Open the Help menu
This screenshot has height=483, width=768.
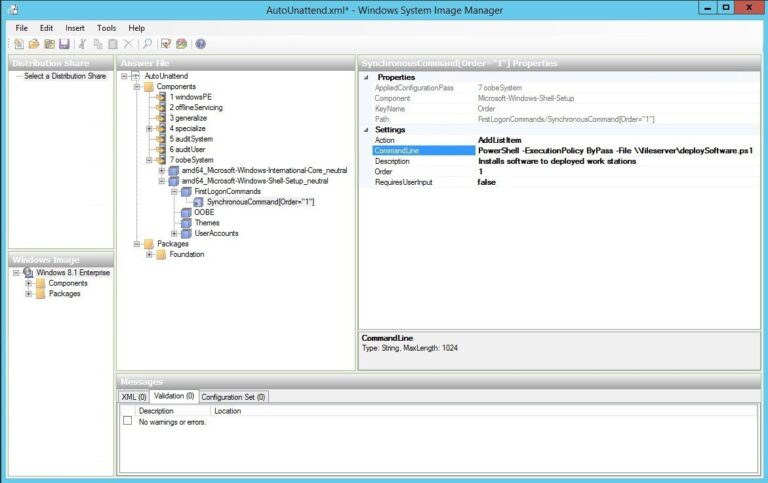click(x=137, y=28)
